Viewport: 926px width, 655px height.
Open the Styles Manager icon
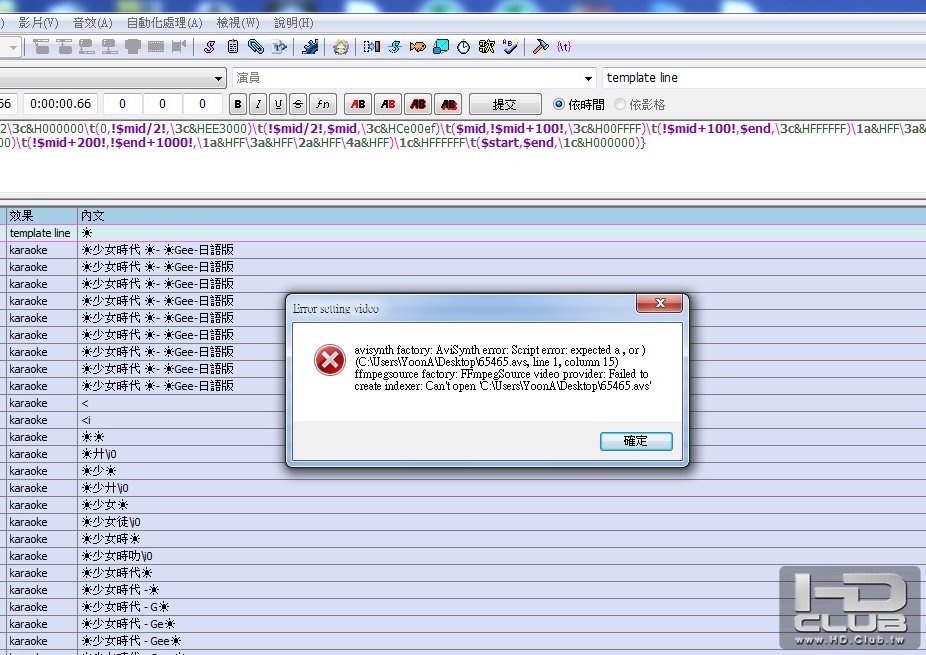pyautogui.click(x=209, y=47)
